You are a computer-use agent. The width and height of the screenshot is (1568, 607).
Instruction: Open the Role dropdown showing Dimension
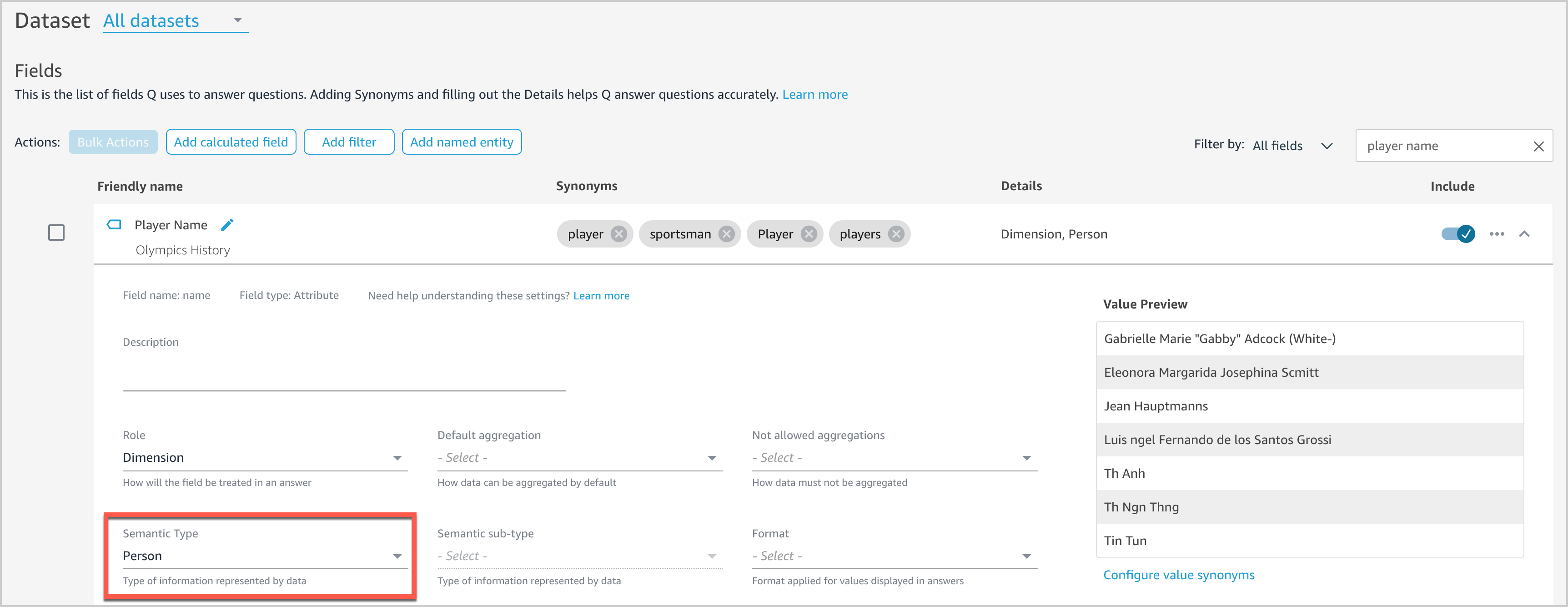click(x=265, y=458)
